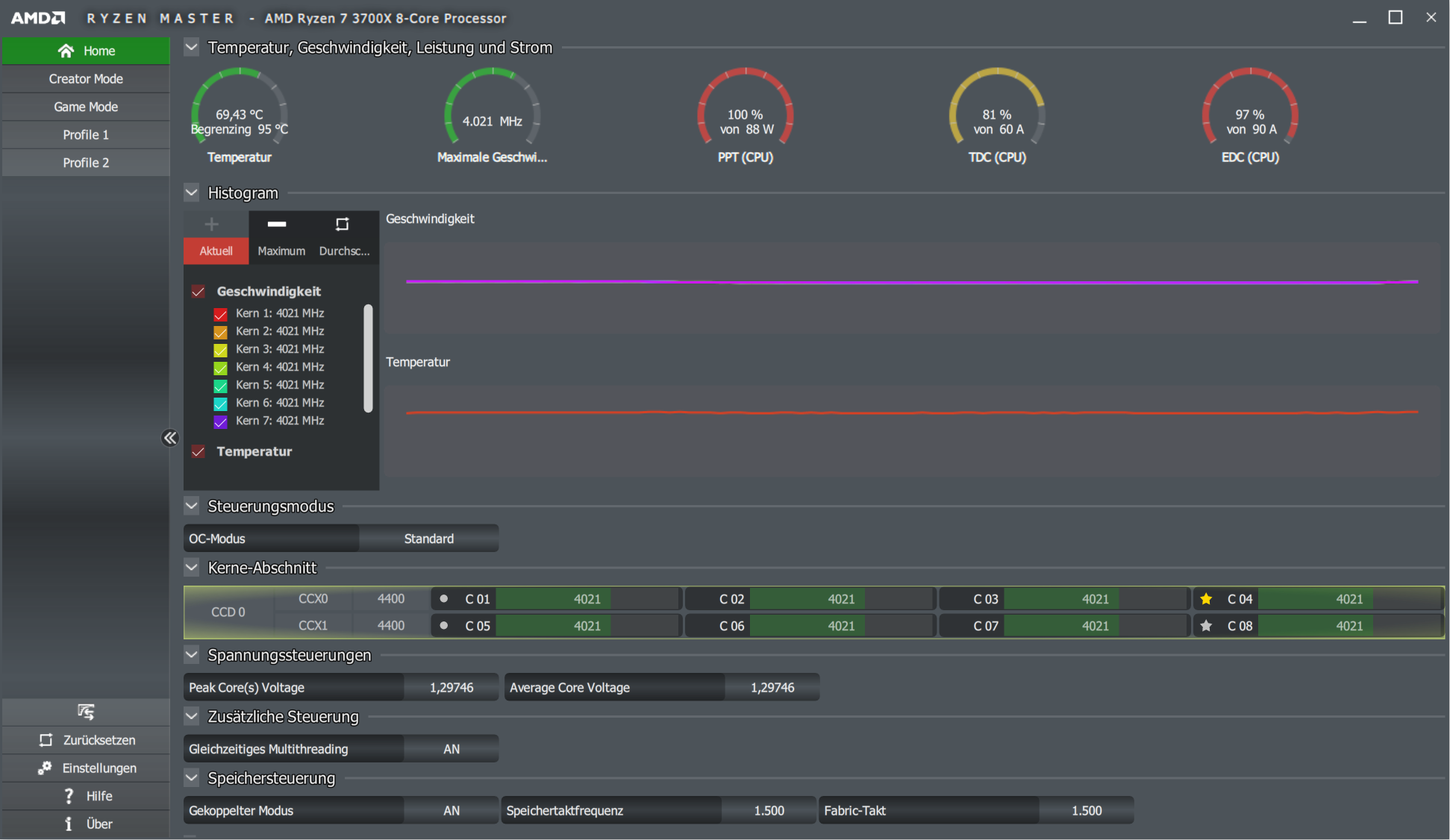Image resolution: width=1450 pixels, height=840 pixels.
Task: Collapse the sidebar with the double-arrow icon
Action: pos(170,438)
